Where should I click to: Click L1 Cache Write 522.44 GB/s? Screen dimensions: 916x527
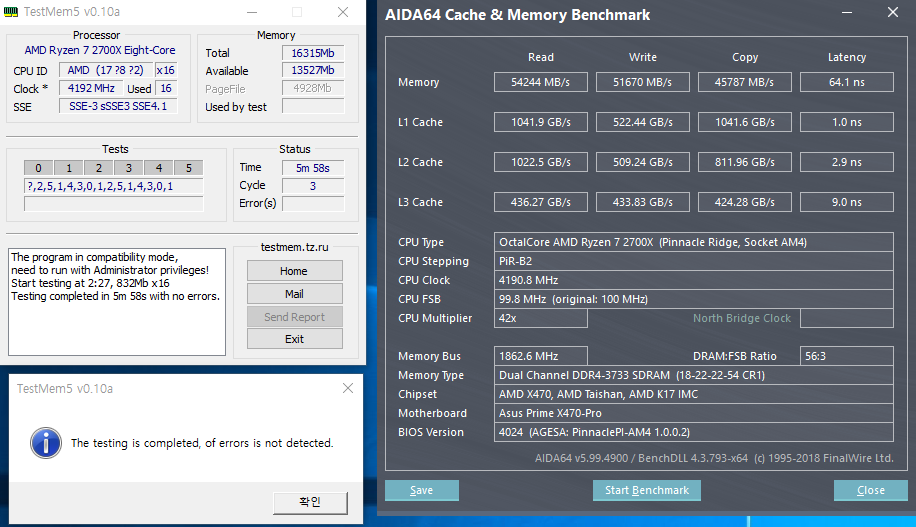point(643,122)
